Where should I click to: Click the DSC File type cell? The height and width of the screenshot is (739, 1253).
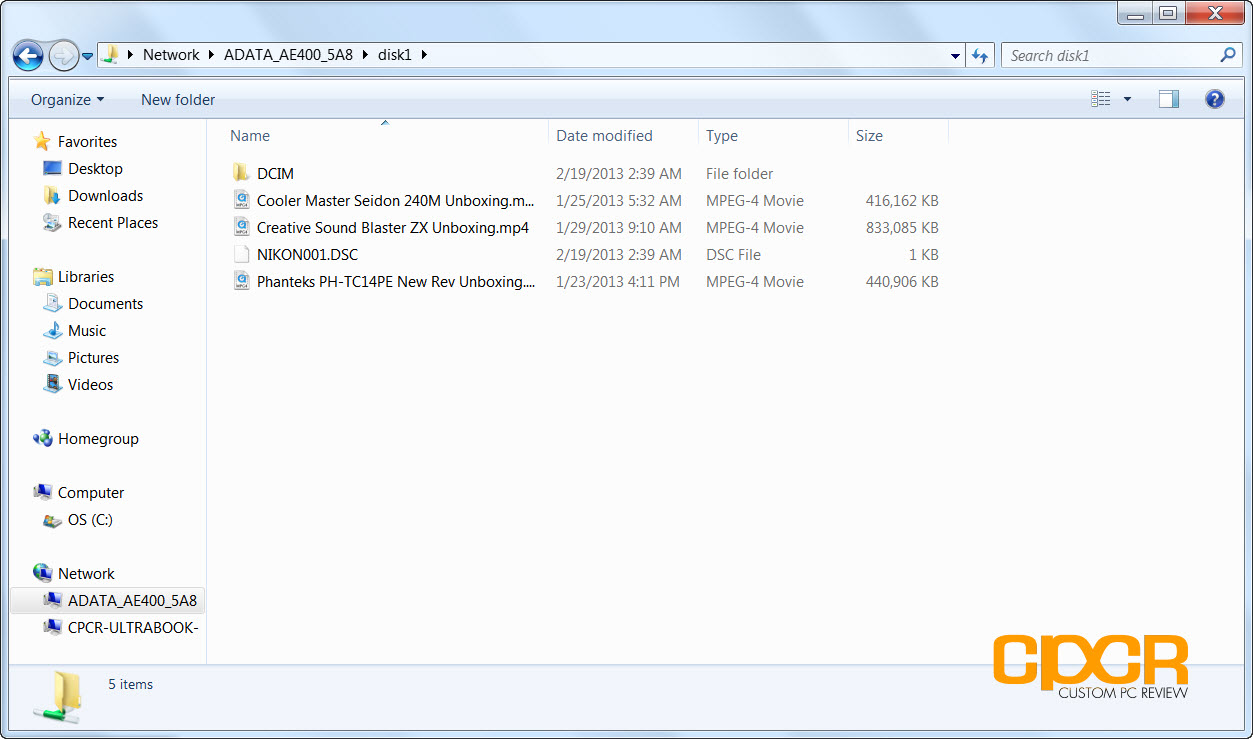click(733, 254)
